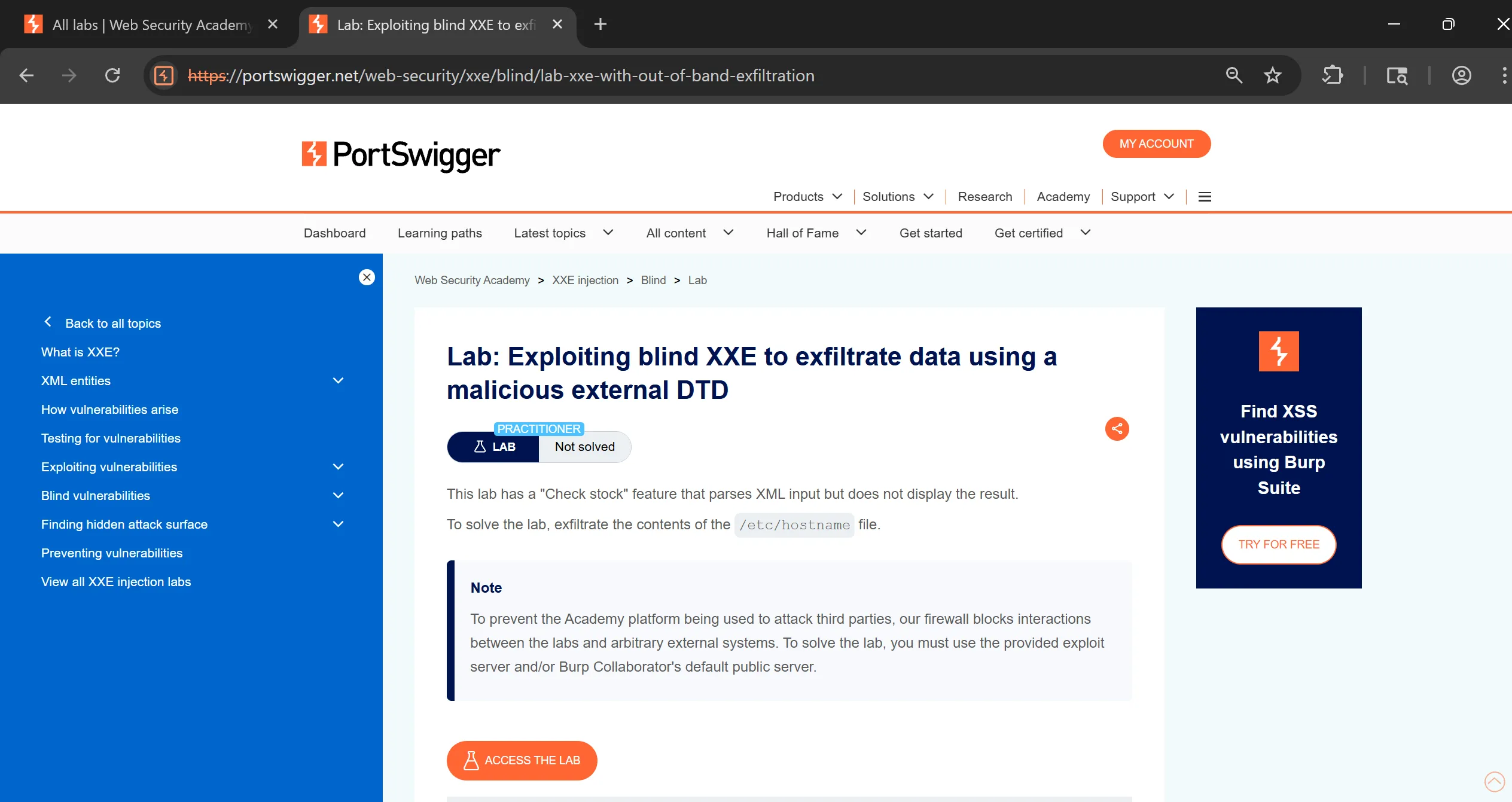Expand Blind vulnerabilities section
The width and height of the screenshot is (1512, 802).
click(x=338, y=496)
